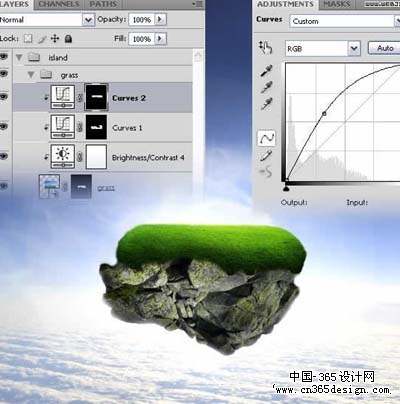Switch to the Paths tab
This screenshot has width=400, height=404.
coord(103,4)
